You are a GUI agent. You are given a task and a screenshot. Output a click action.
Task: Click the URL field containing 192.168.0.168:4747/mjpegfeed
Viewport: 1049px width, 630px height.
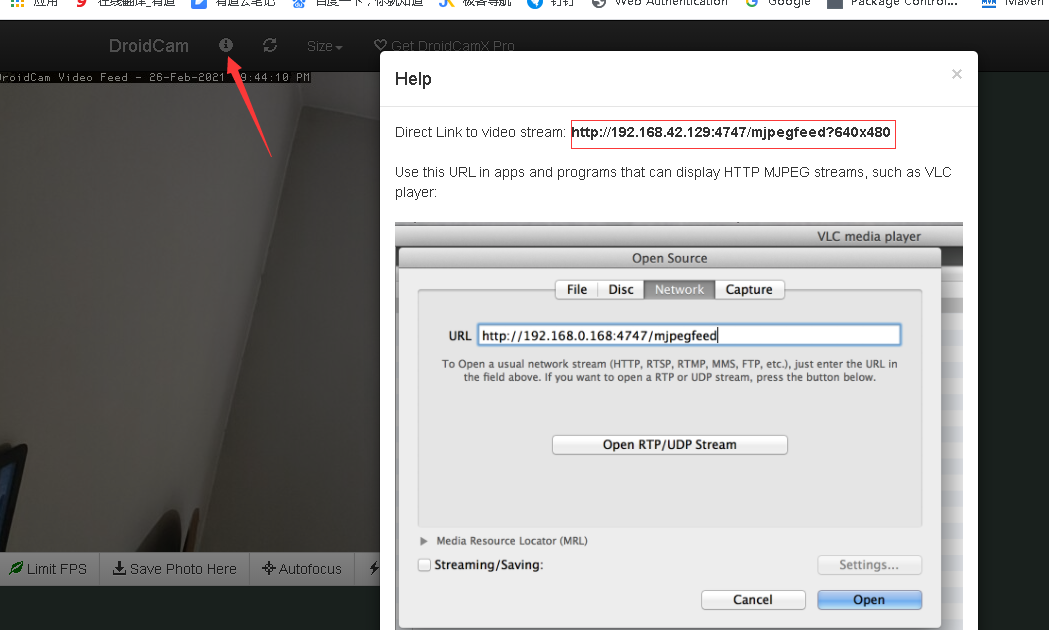[x=689, y=335]
